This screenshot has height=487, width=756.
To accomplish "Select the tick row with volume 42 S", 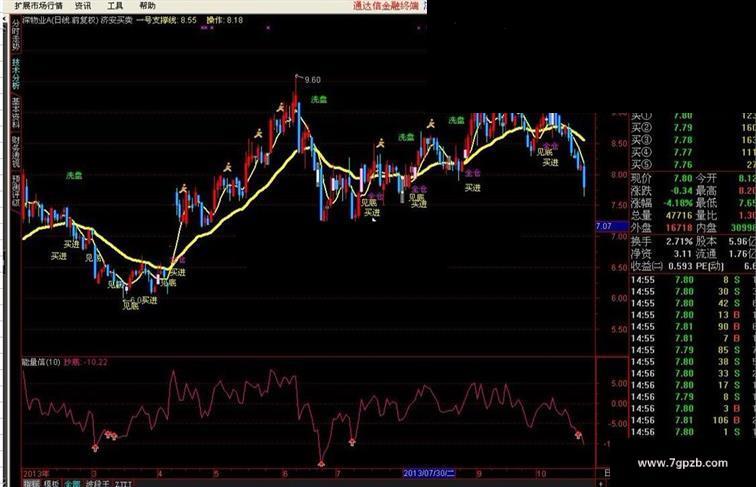I will [693, 303].
